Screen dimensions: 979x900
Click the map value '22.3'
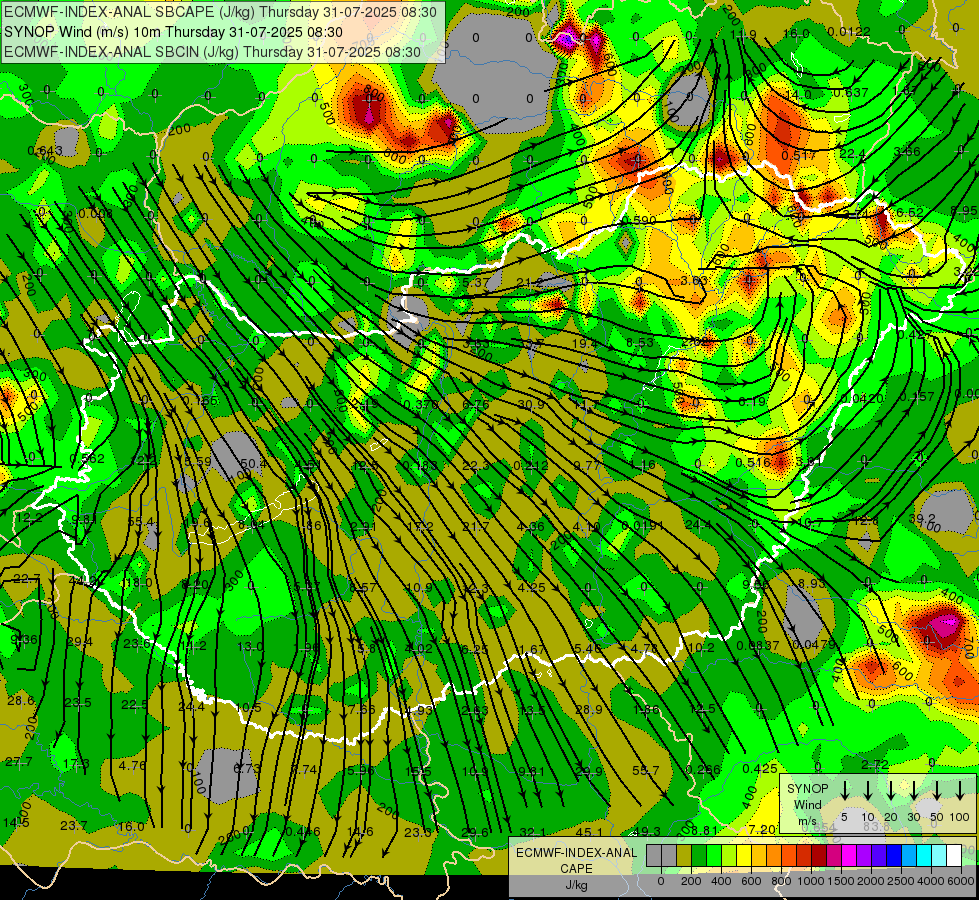(476, 465)
